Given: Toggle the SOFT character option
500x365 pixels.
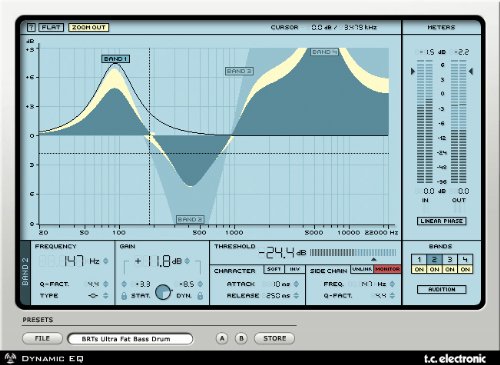Looking at the screenshot, I should 274,269.
